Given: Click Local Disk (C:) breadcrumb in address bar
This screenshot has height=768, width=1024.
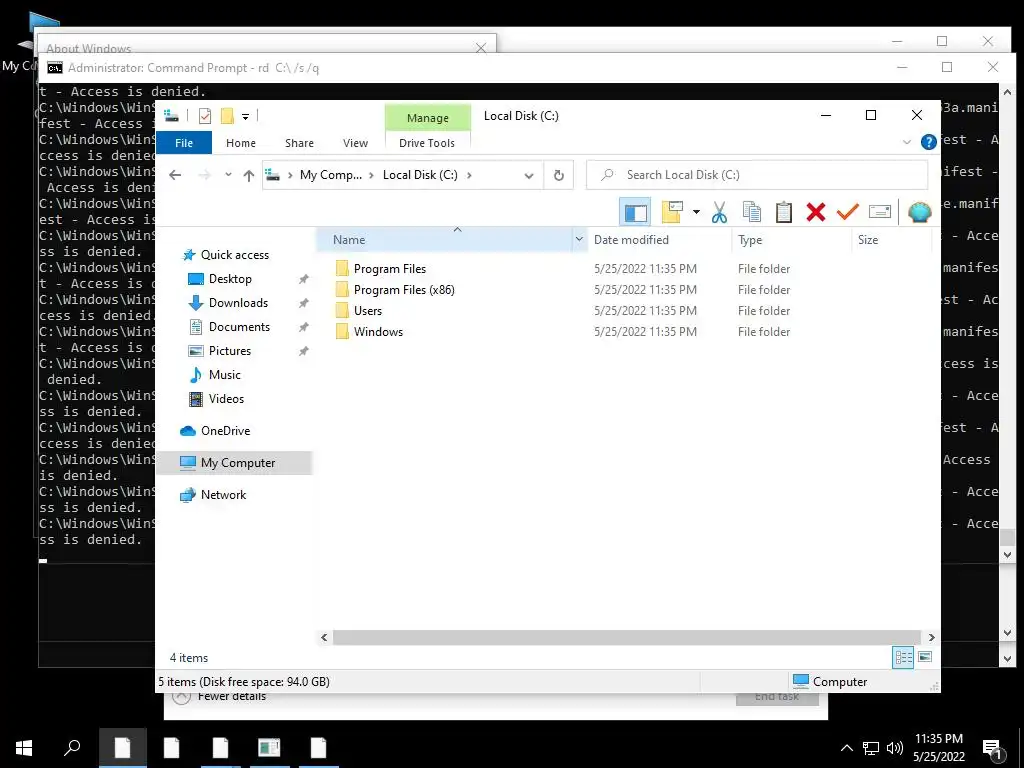Looking at the screenshot, I should [x=420, y=175].
